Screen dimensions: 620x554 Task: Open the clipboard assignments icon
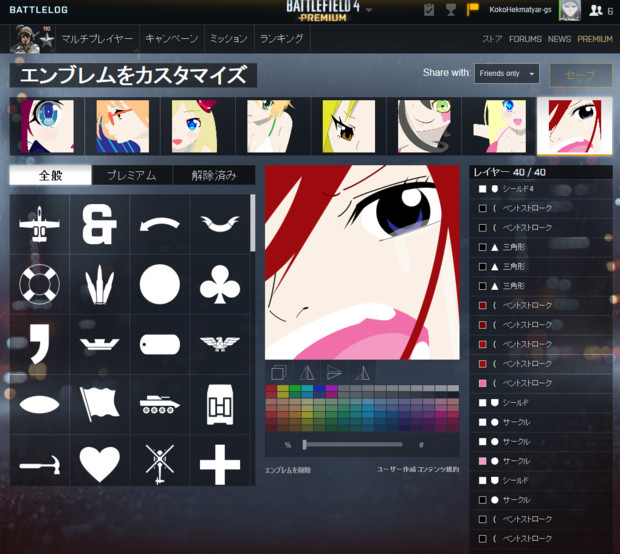pyautogui.click(x=429, y=9)
